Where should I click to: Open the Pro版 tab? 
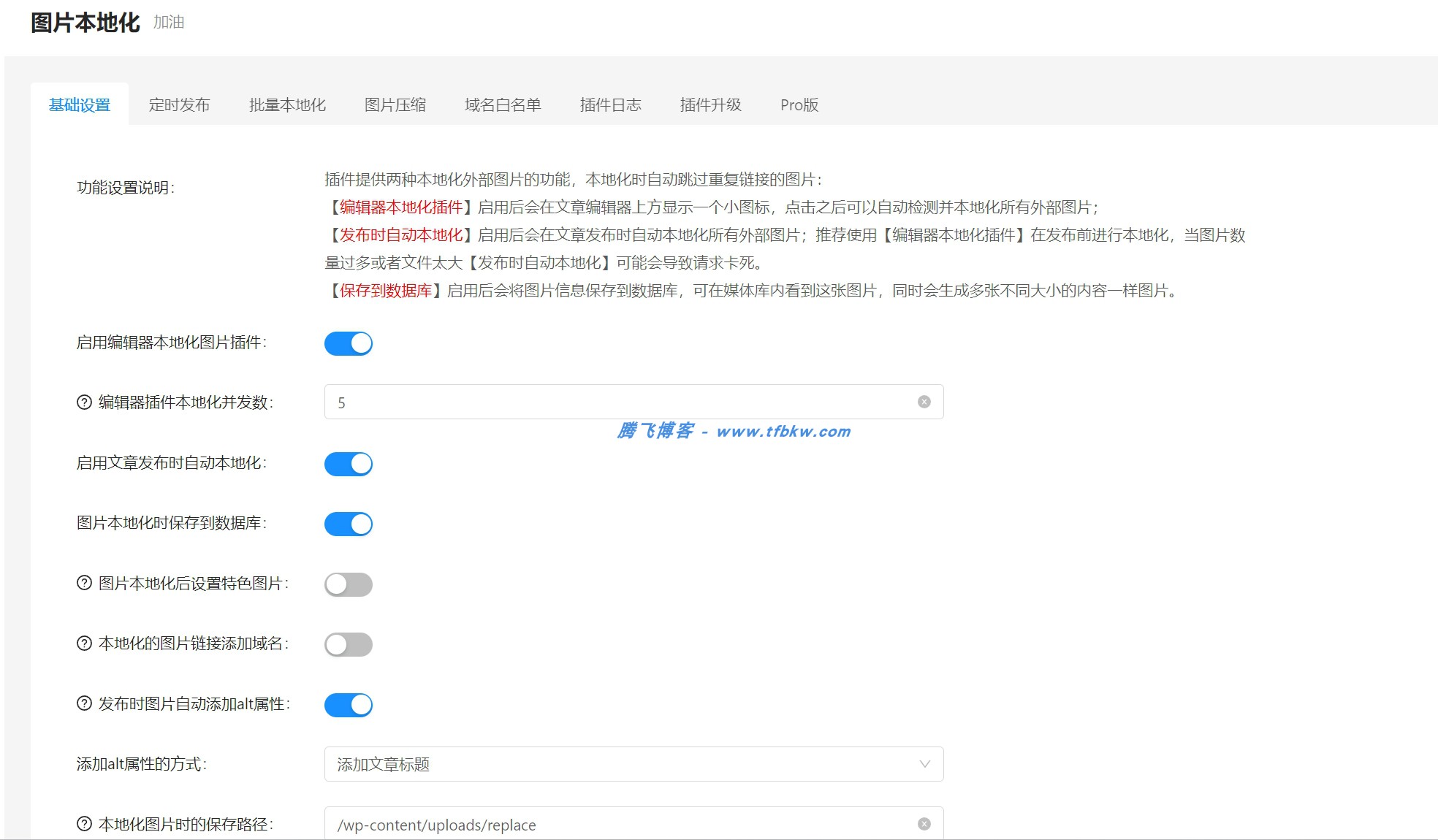(x=799, y=104)
